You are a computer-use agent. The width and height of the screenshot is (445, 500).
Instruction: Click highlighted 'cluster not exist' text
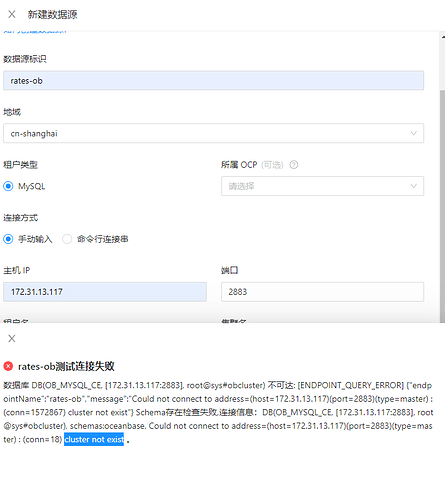coord(94,439)
